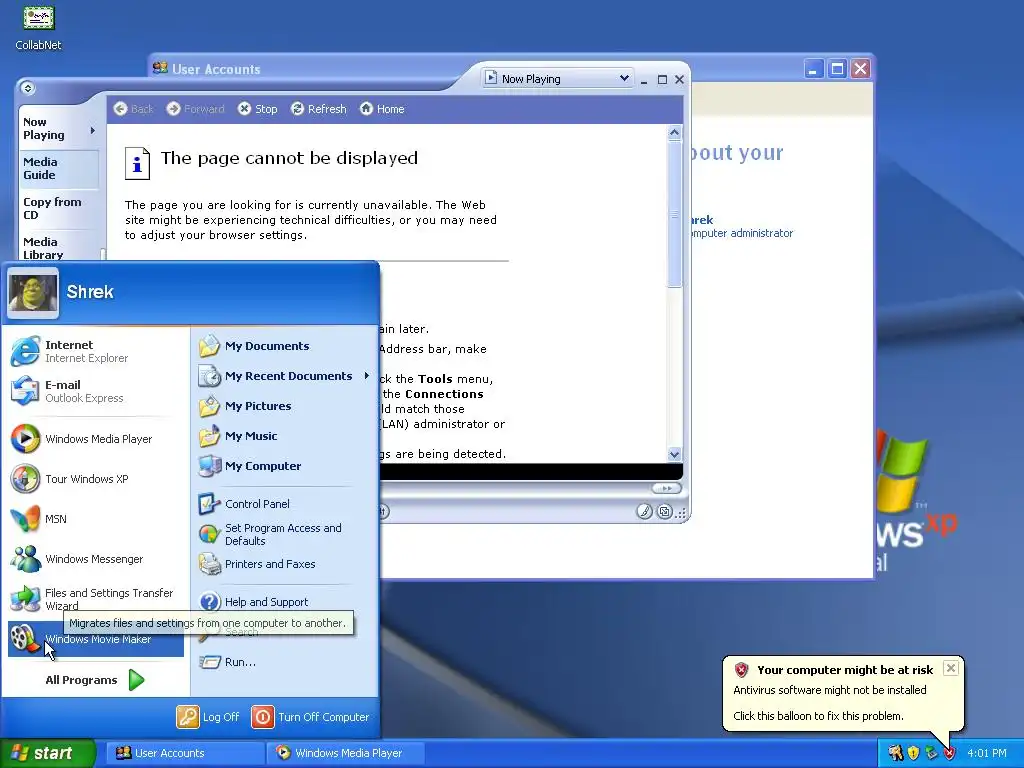Click the keys tray icon in system tray
Viewport: 1024px width, 768px height.
[x=895, y=753]
